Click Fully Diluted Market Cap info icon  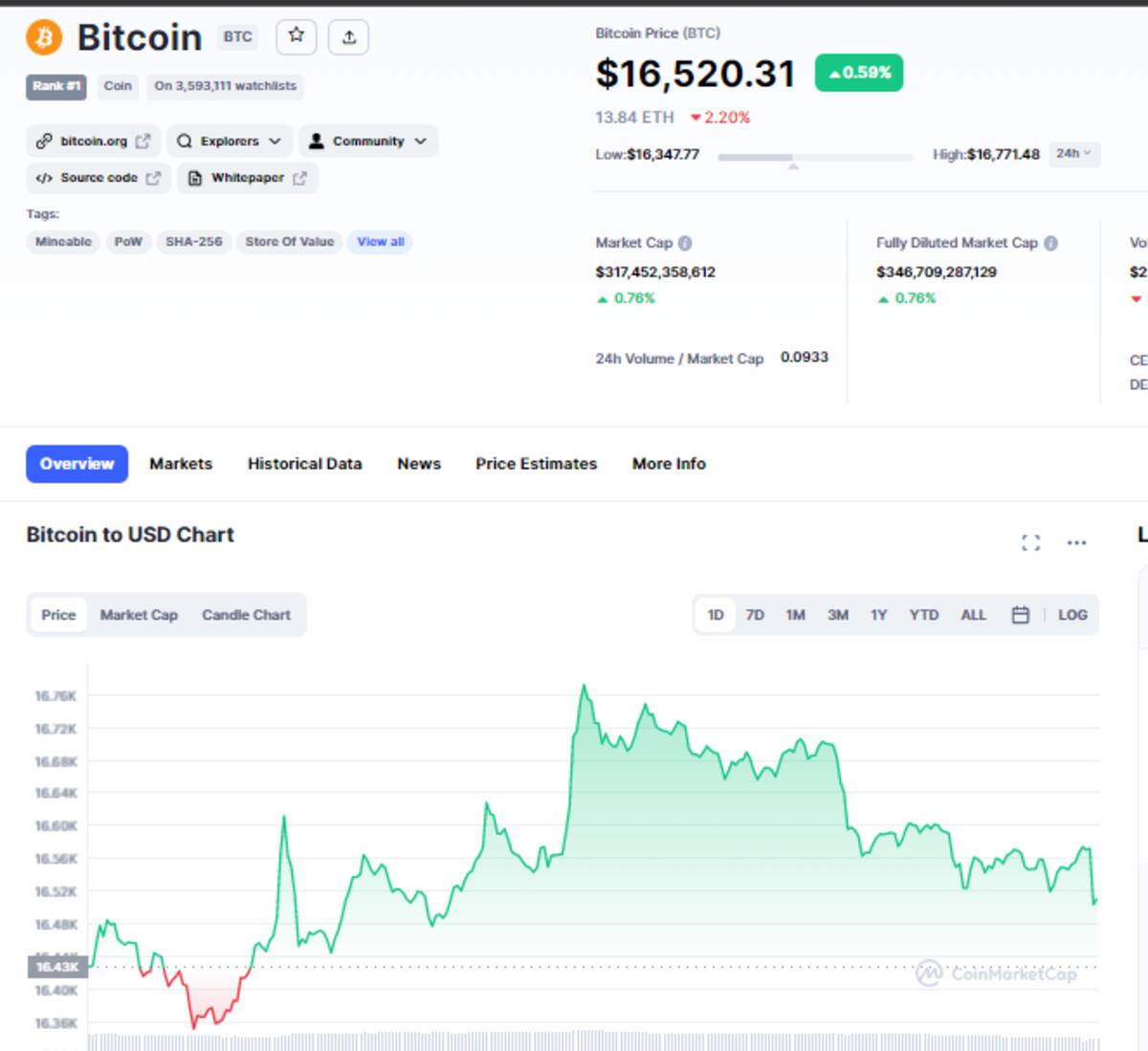pos(1050,243)
